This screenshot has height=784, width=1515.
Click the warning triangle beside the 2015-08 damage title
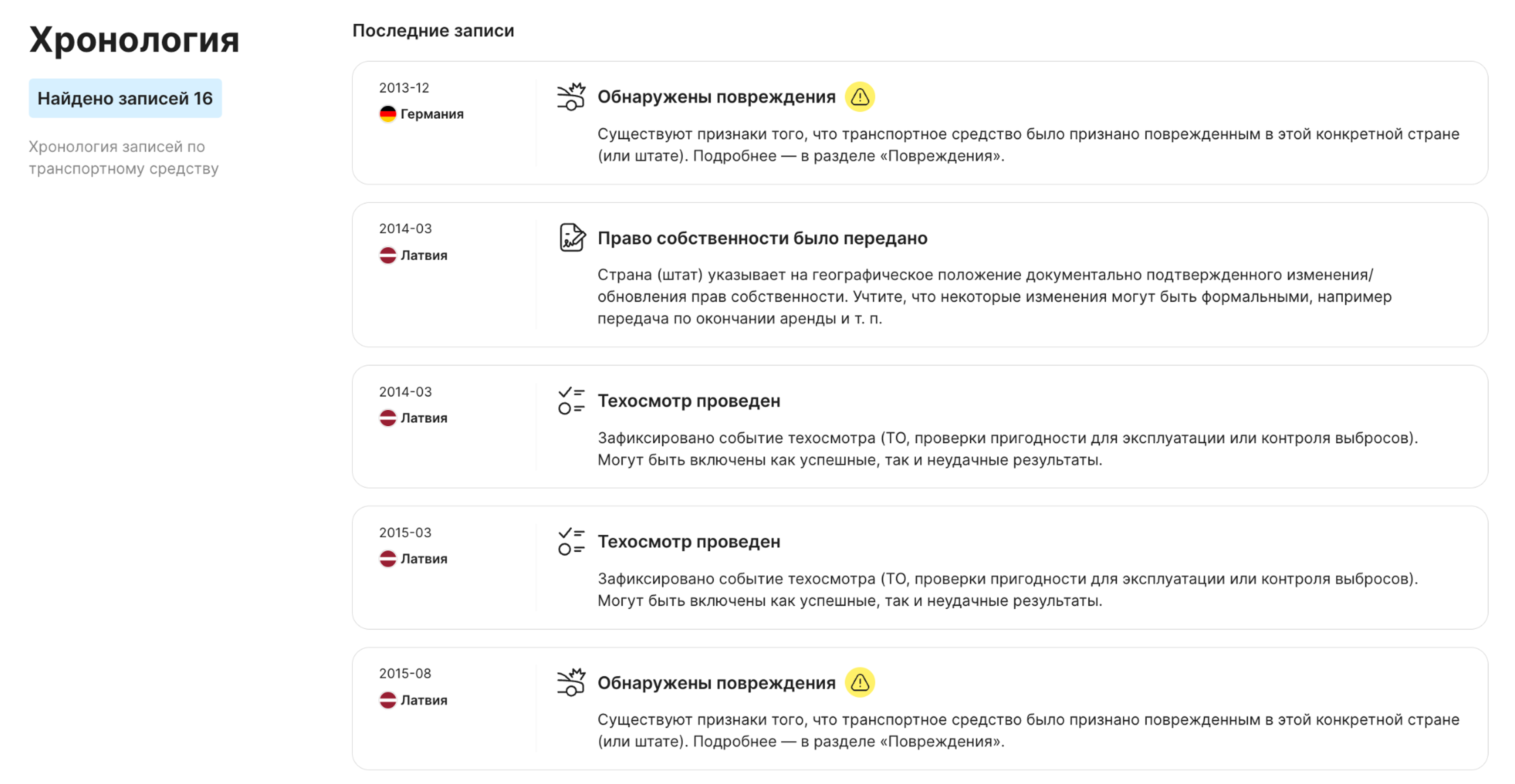pos(860,683)
